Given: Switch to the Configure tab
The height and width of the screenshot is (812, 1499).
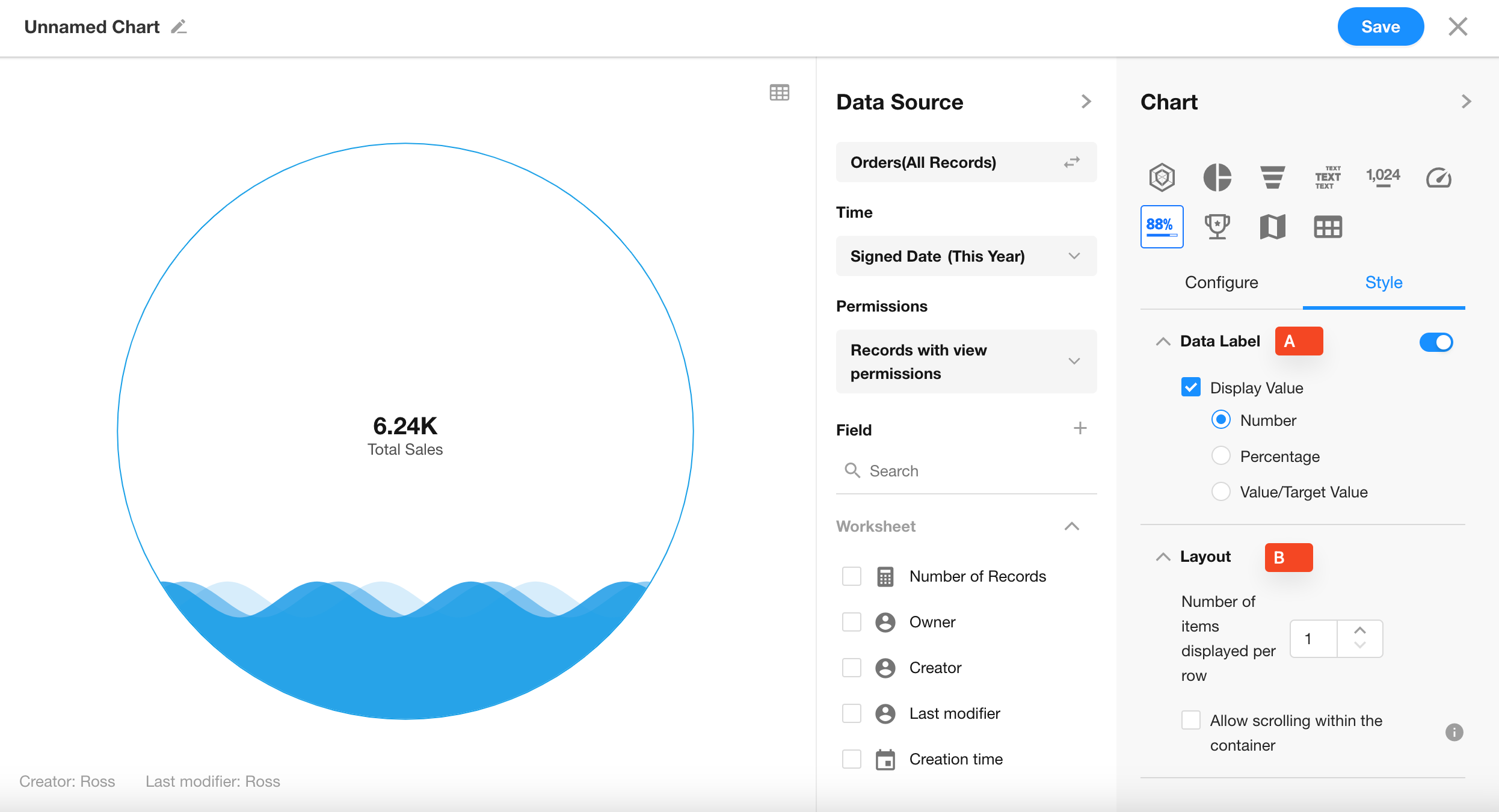Looking at the screenshot, I should tap(1221, 283).
